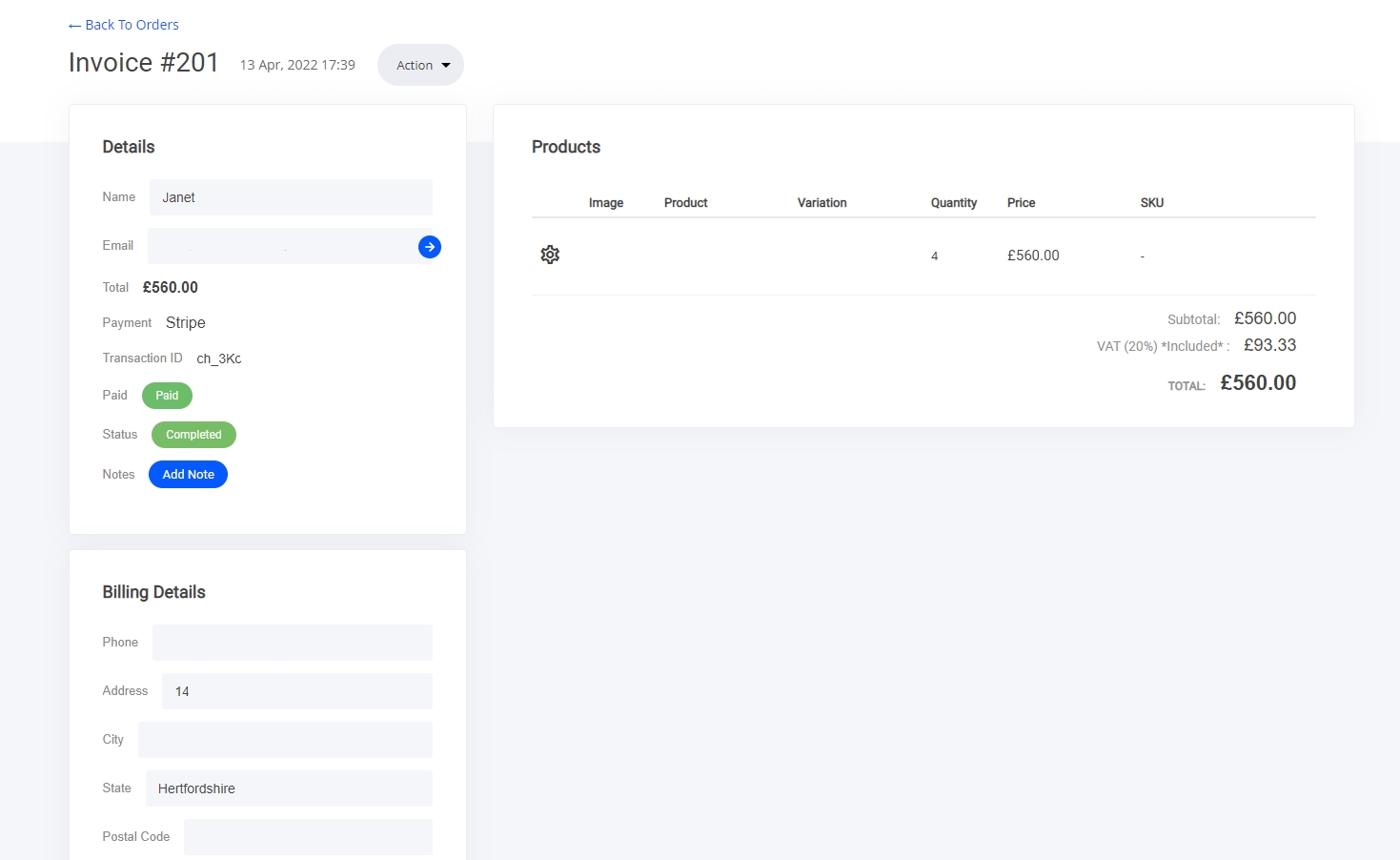This screenshot has height=860, width=1400.
Task: Focus the Postal Code field
Action: click(x=308, y=837)
